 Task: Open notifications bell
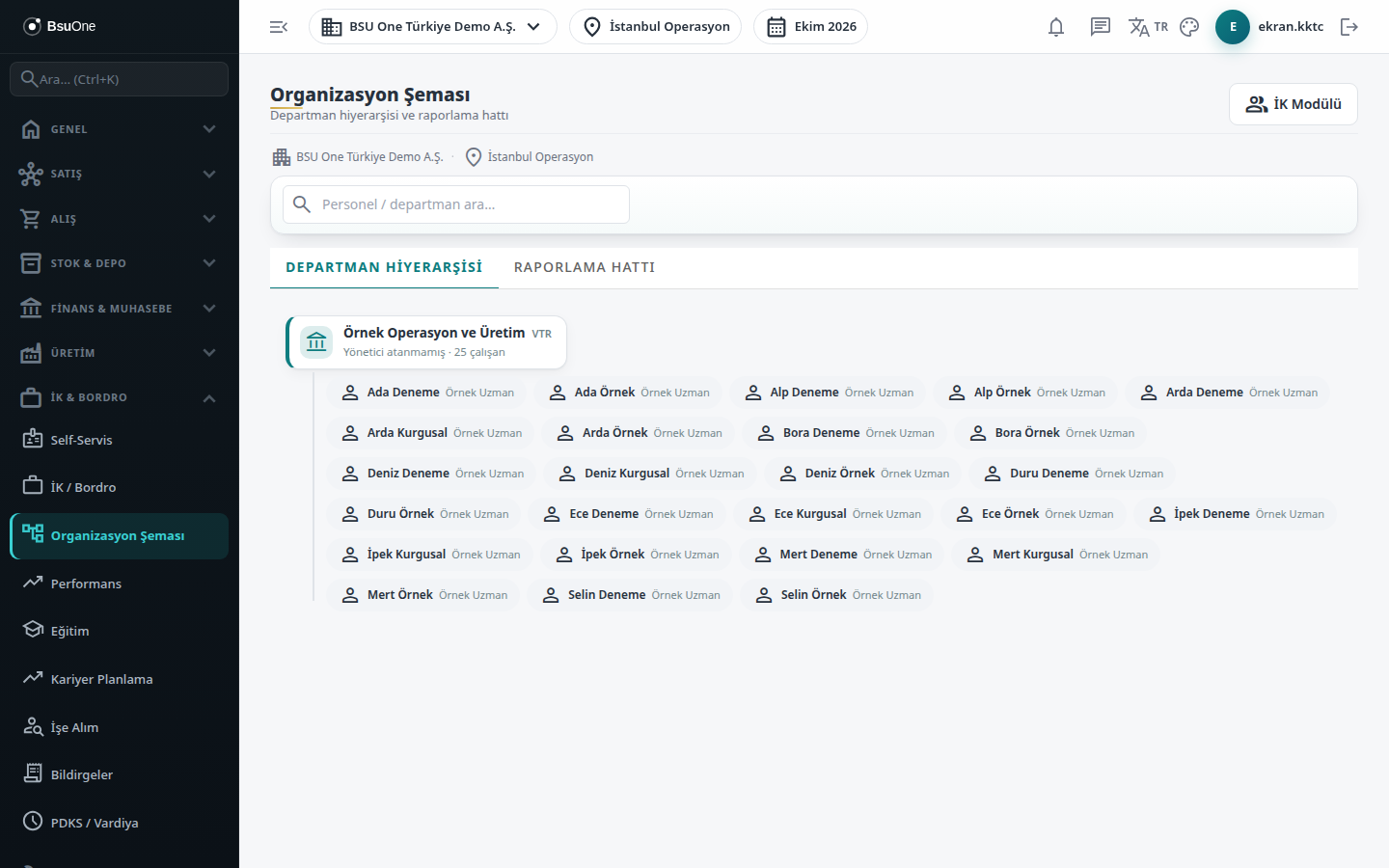coord(1056,27)
